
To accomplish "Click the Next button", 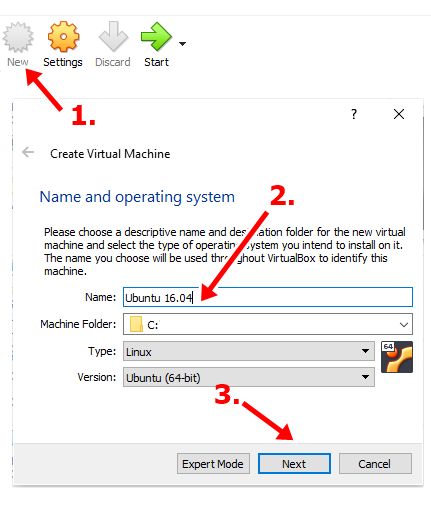I will 294,464.
